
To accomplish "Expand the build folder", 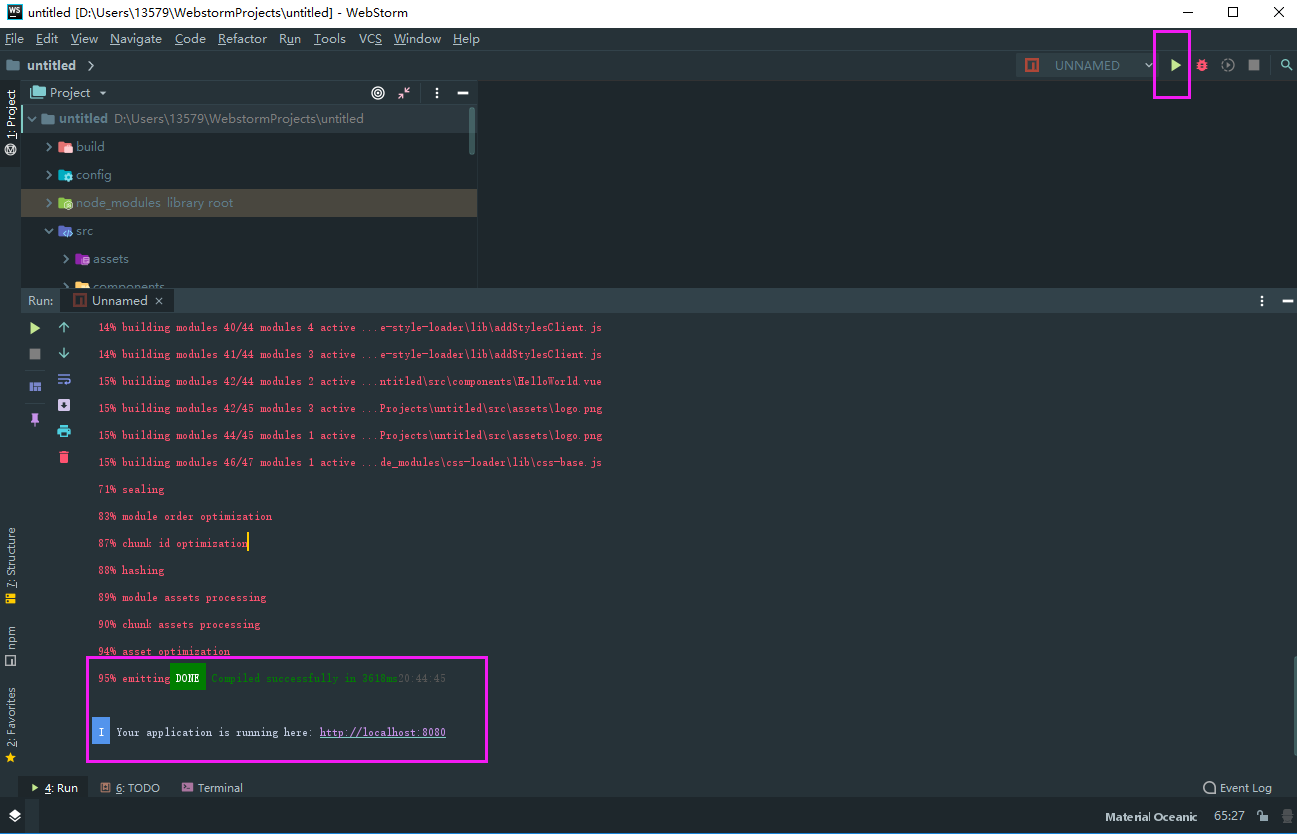I will point(49,147).
